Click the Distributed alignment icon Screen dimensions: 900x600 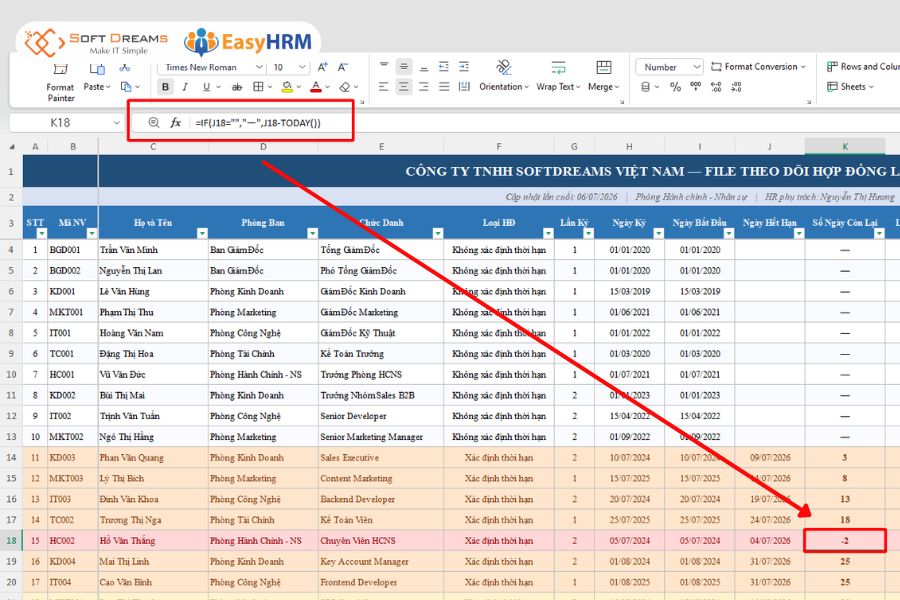(464, 87)
